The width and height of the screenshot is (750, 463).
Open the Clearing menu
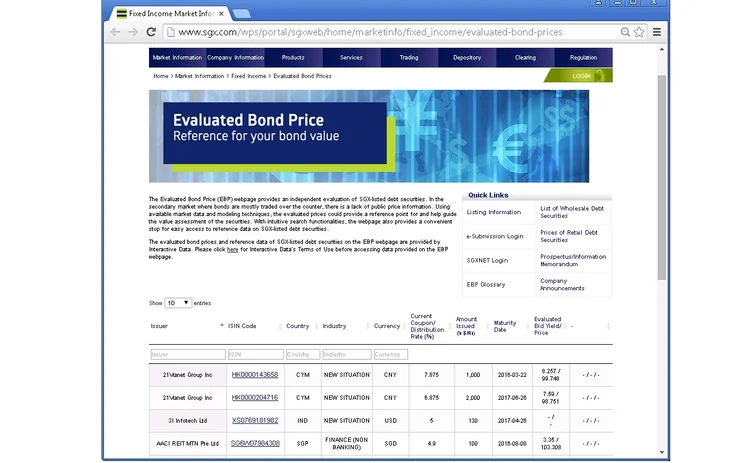[x=525, y=57]
